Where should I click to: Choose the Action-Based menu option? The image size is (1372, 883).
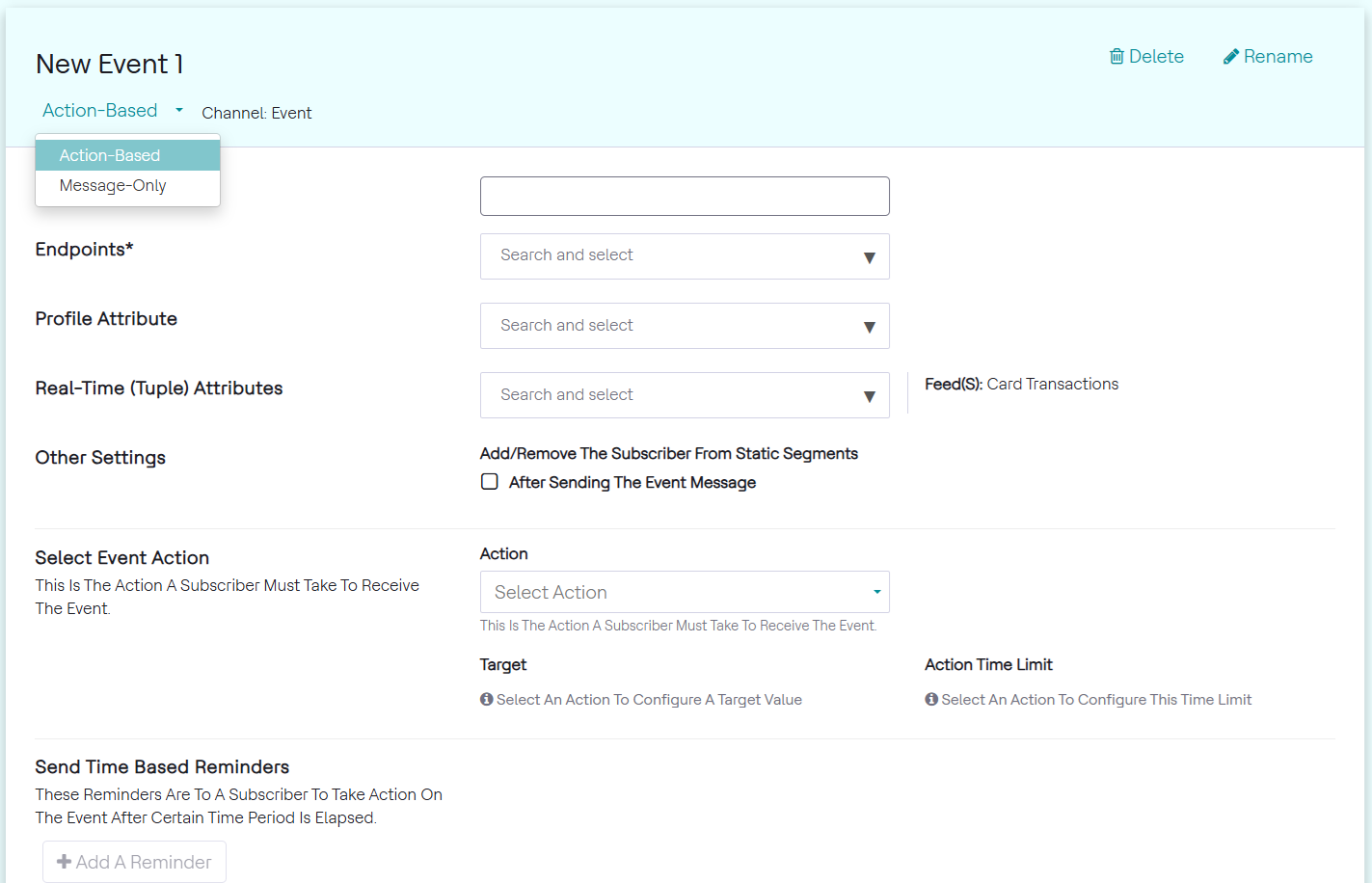tap(110, 155)
